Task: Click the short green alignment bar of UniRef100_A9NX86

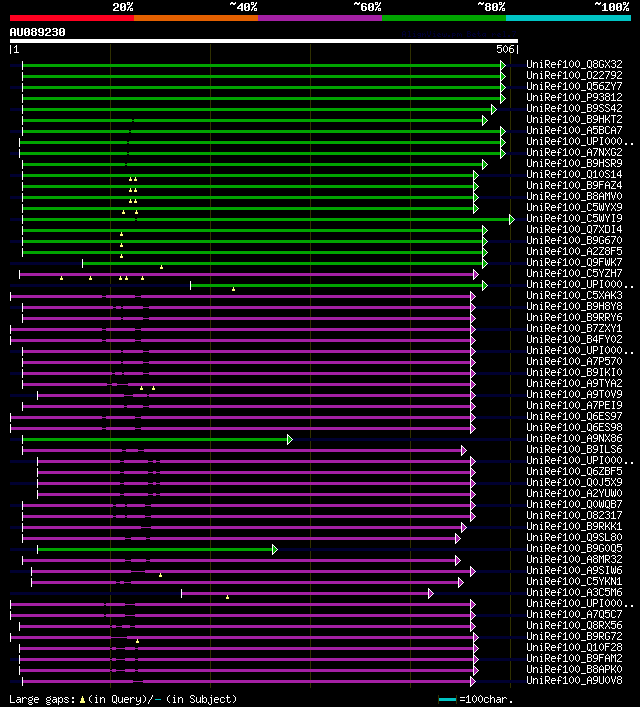Action: tap(155, 440)
